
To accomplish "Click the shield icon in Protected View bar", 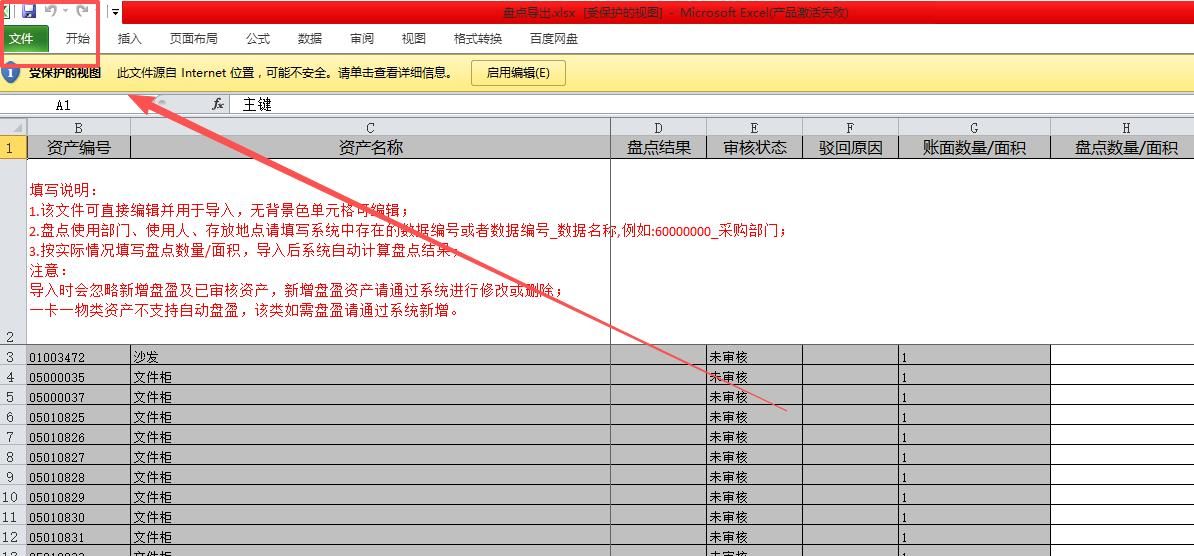I will pos(10,73).
